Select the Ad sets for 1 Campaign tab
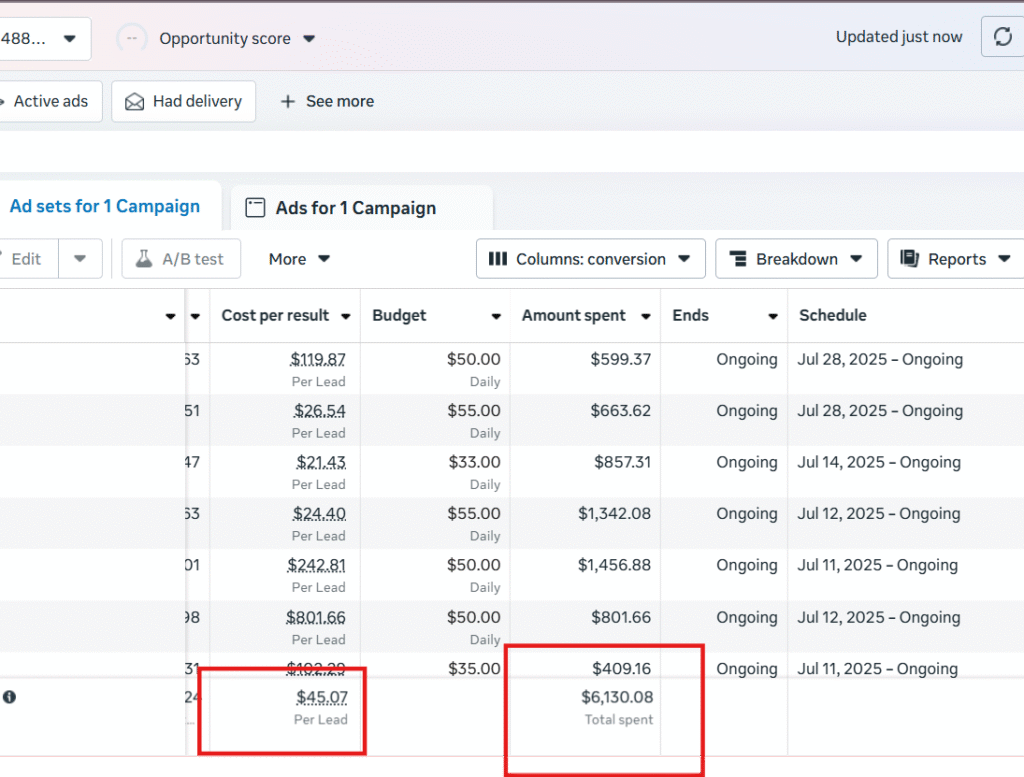Screen dimensions: 1024x777 (x=104, y=206)
